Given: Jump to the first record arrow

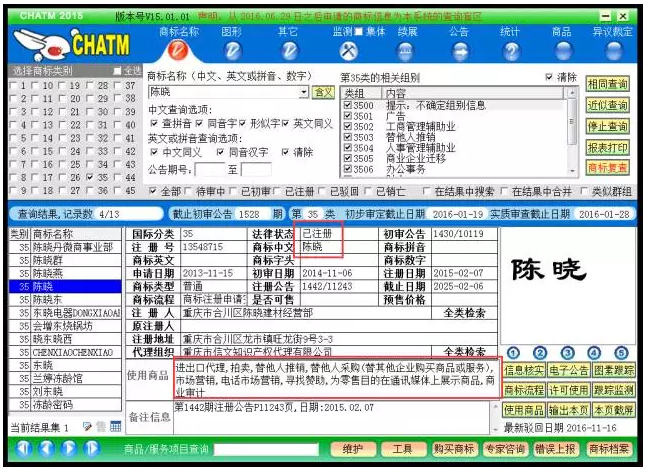Looking at the screenshot, I should coord(24,448).
